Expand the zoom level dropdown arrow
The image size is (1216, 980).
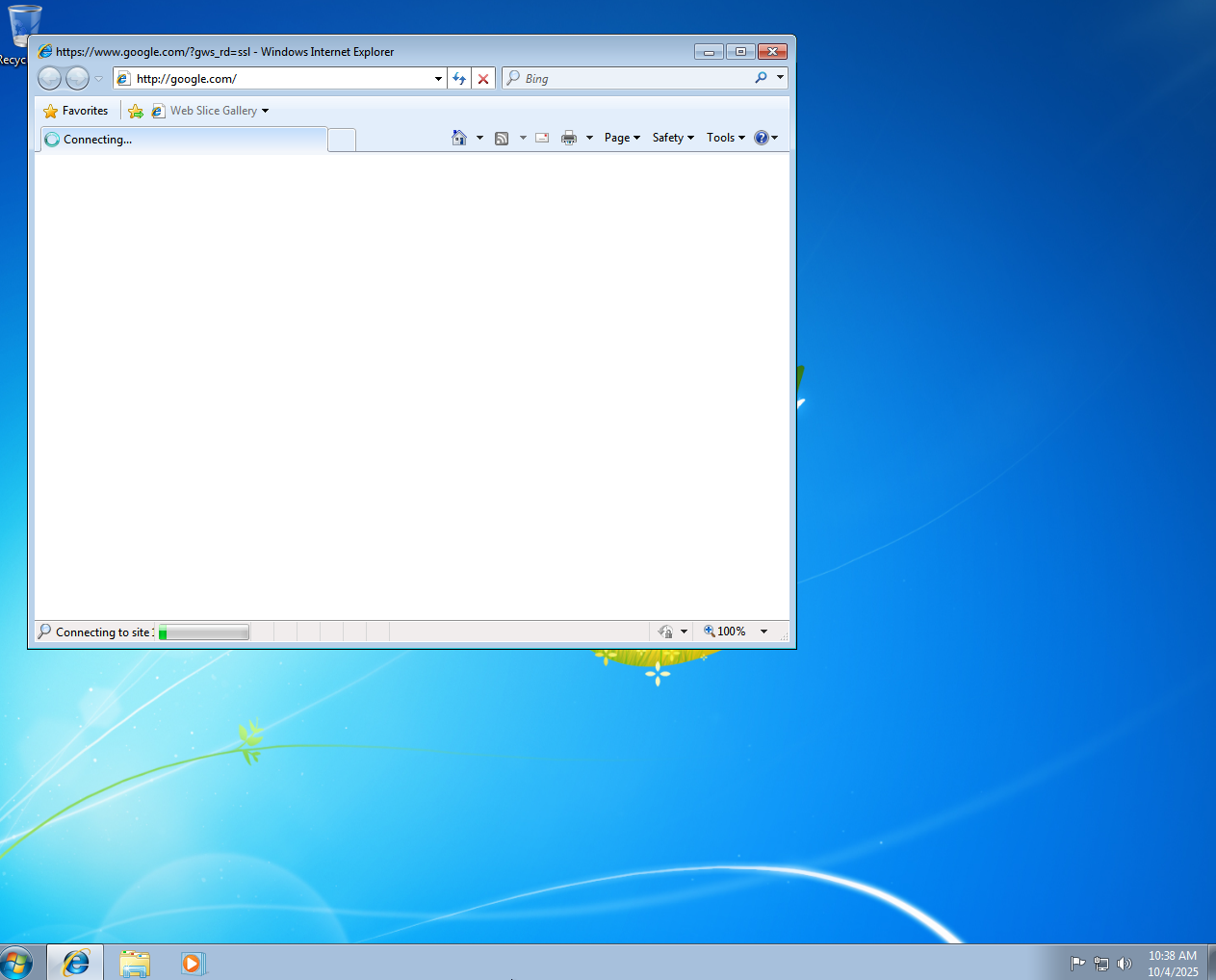tap(764, 632)
